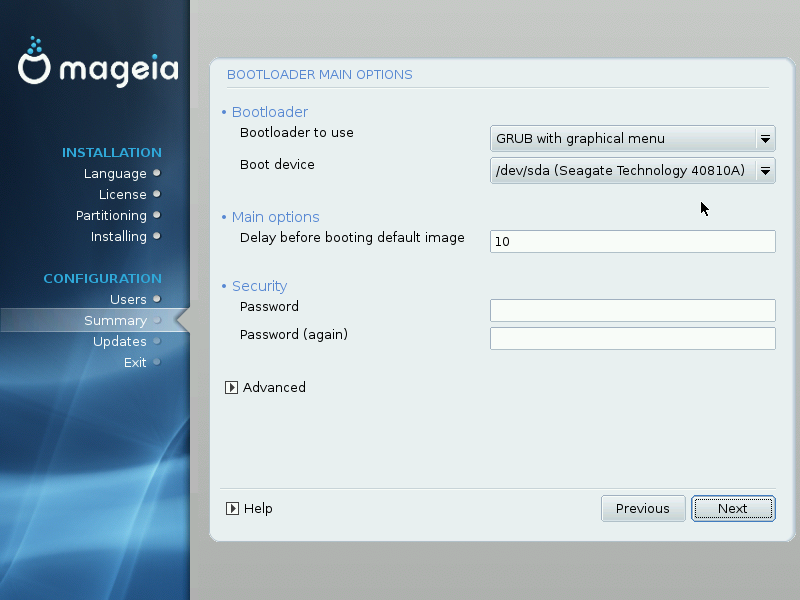Viewport: 800px width, 600px height.
Task: Click the 'Bootloader to use' label
Action: pos(296,133)
